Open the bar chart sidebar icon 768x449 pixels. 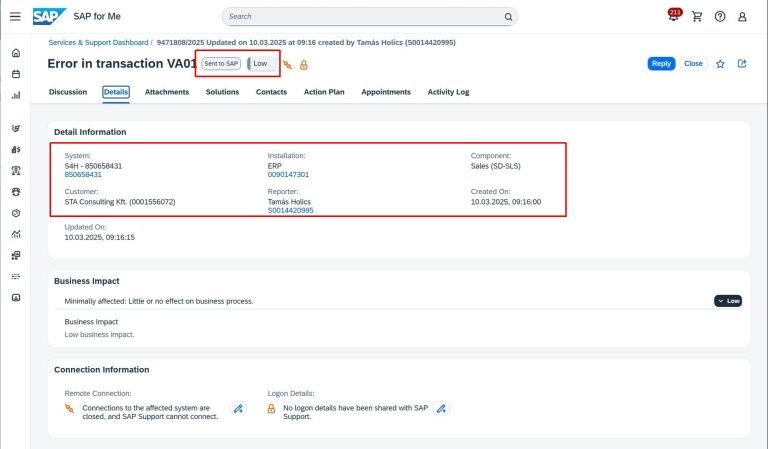[x=16, y=95]
